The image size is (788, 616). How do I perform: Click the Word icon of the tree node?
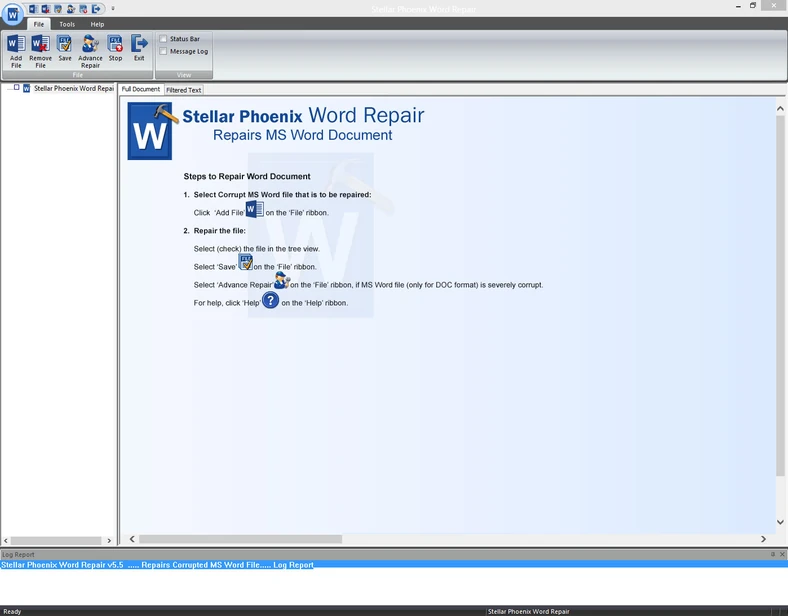tap(27, 88)
